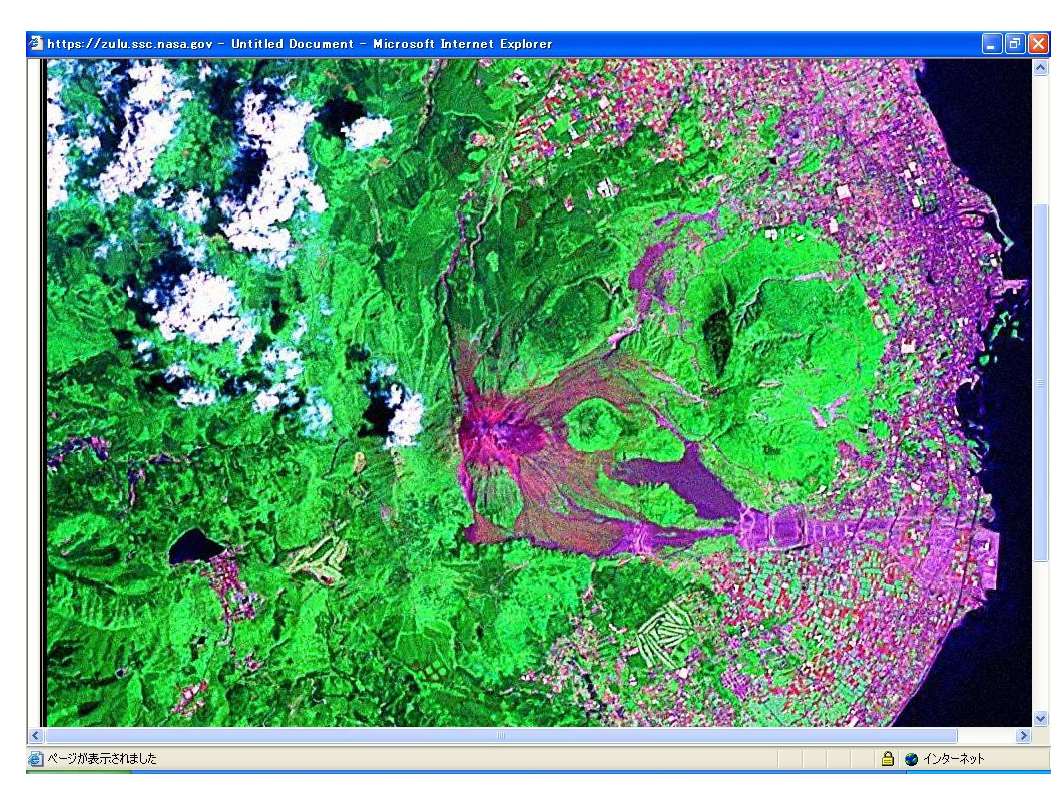Close the Internet Explorer window
The height and width of the screenshot is (794, 1059).
click(1038, 45)
